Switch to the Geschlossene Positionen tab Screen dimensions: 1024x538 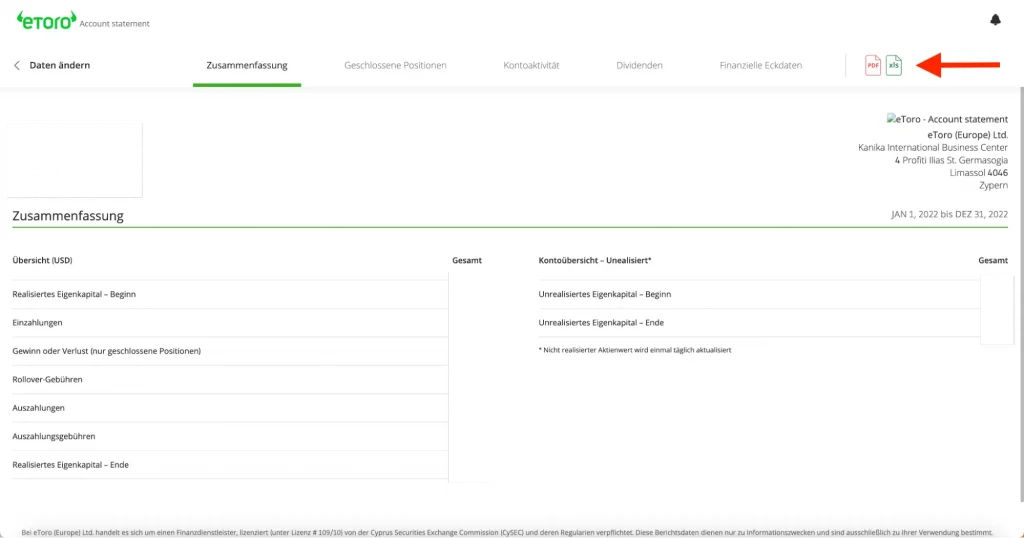pos(395,66)
